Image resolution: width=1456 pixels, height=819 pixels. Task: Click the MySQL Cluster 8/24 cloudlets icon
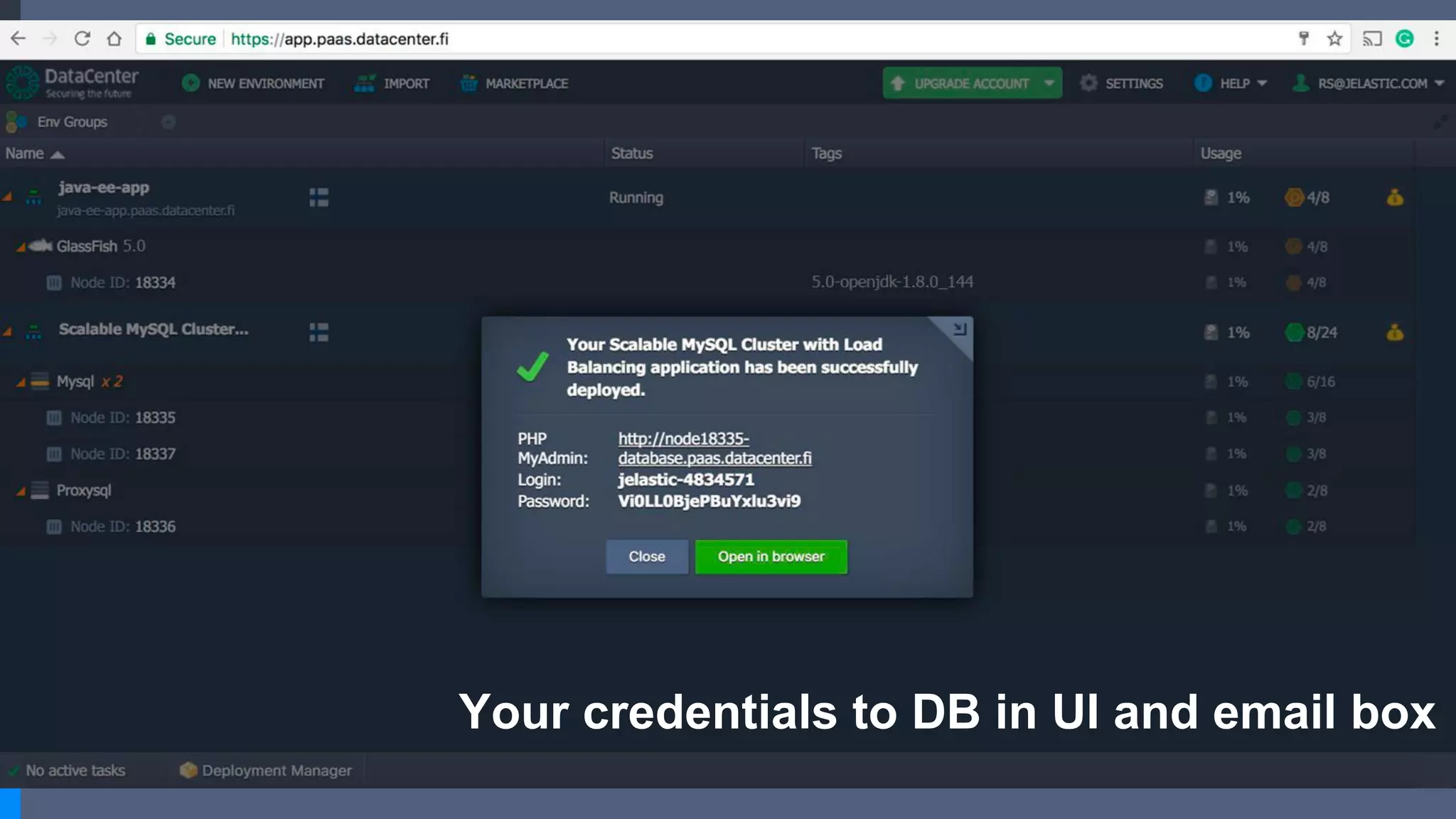coord(1294,333)
